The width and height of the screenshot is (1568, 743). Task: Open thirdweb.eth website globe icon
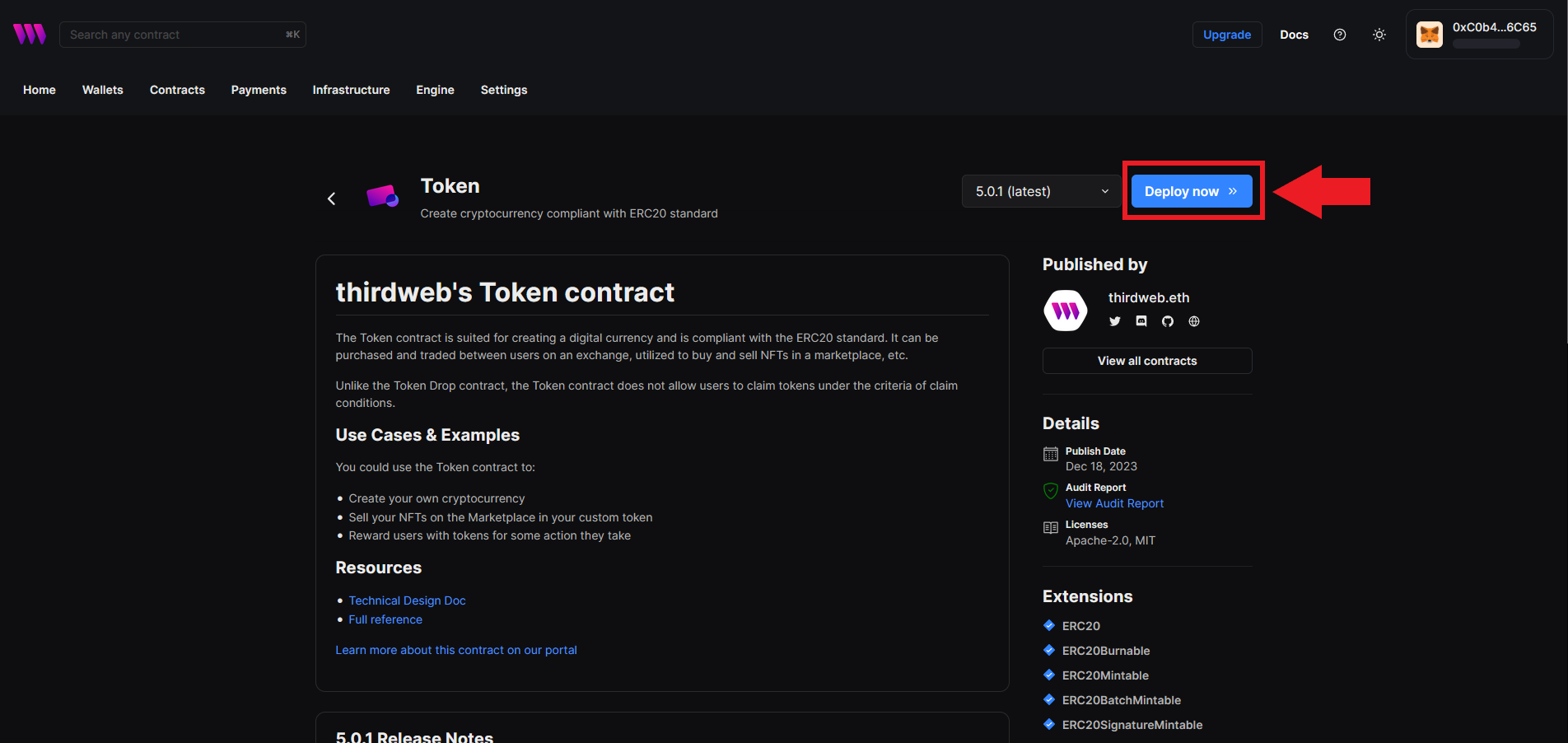coord(1194,321)
